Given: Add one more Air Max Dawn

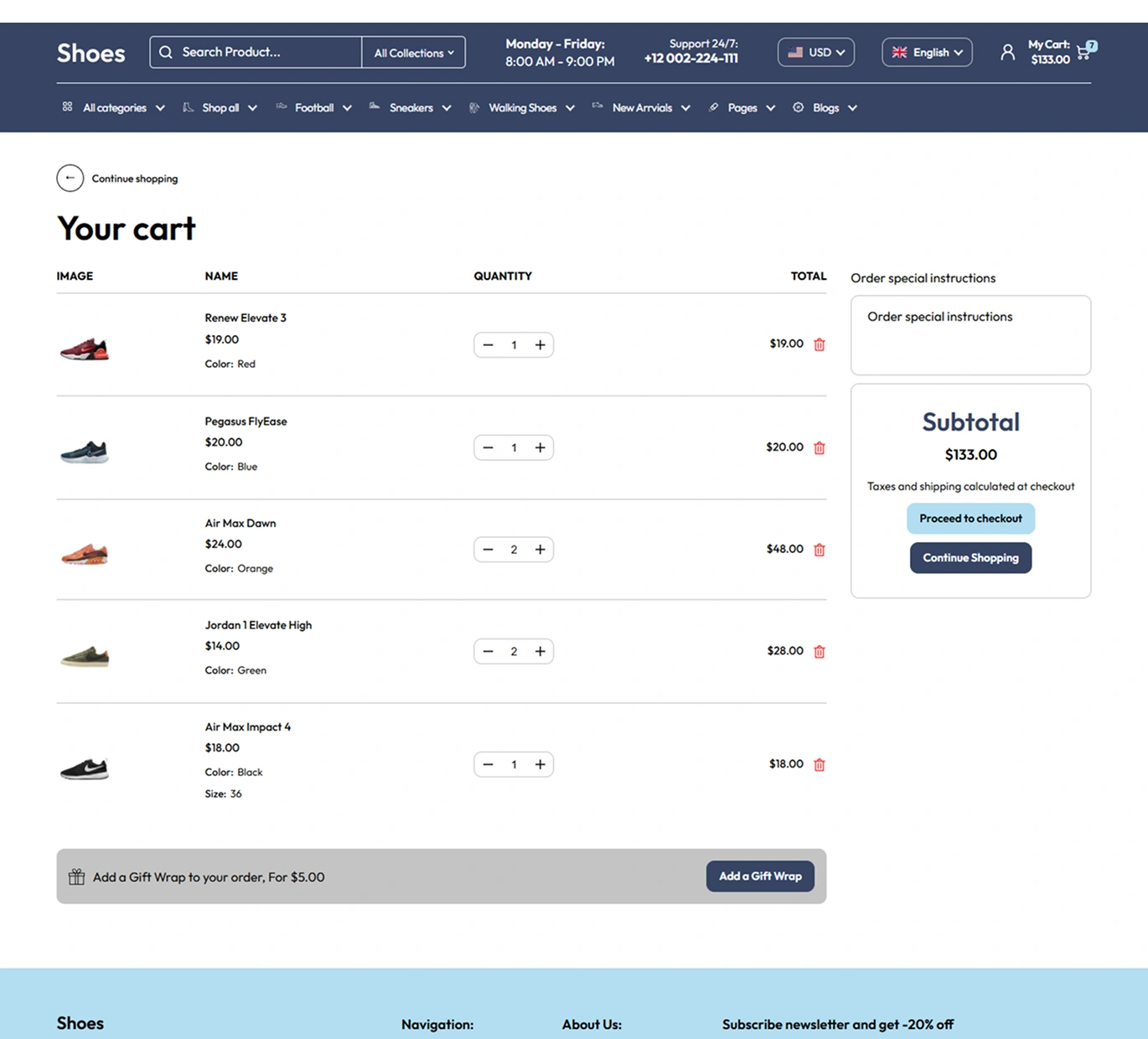Looking at the screenshot, I should coord(540,550).
